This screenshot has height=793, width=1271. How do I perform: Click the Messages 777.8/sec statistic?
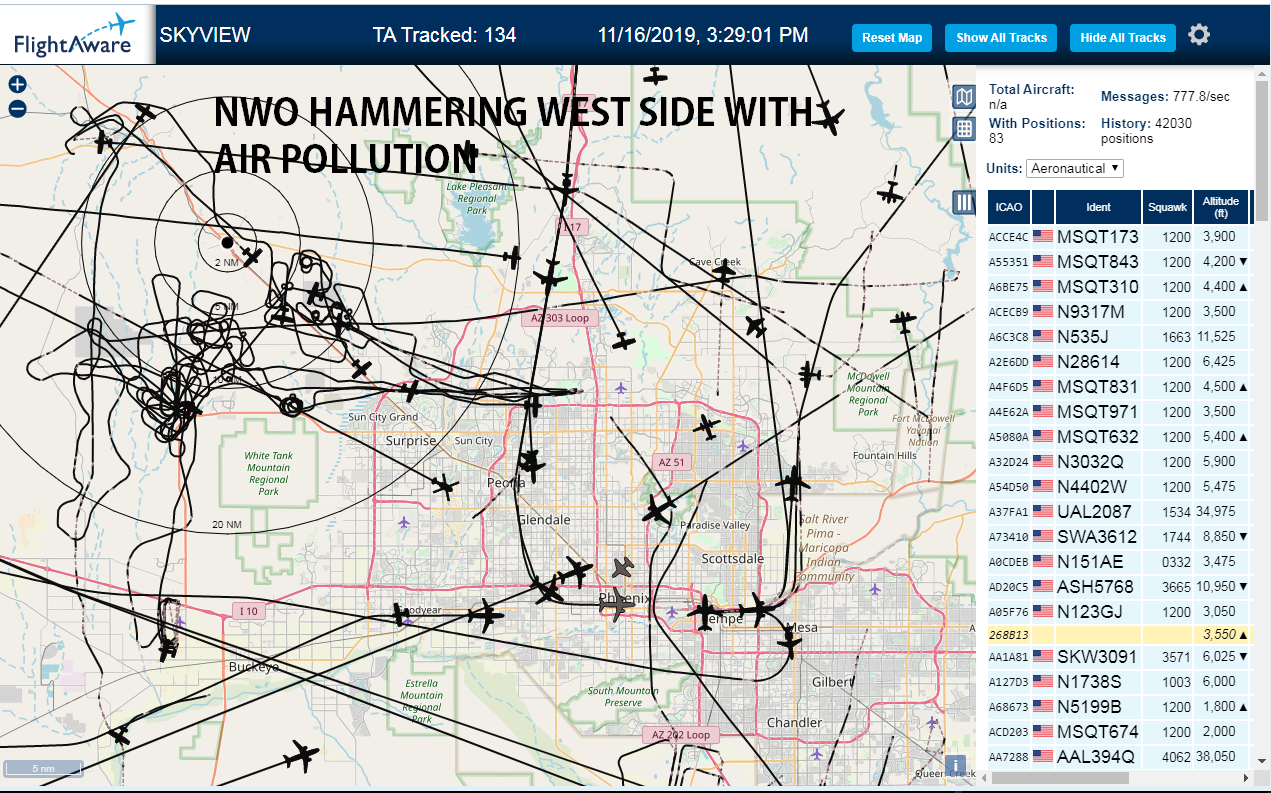1165,96
